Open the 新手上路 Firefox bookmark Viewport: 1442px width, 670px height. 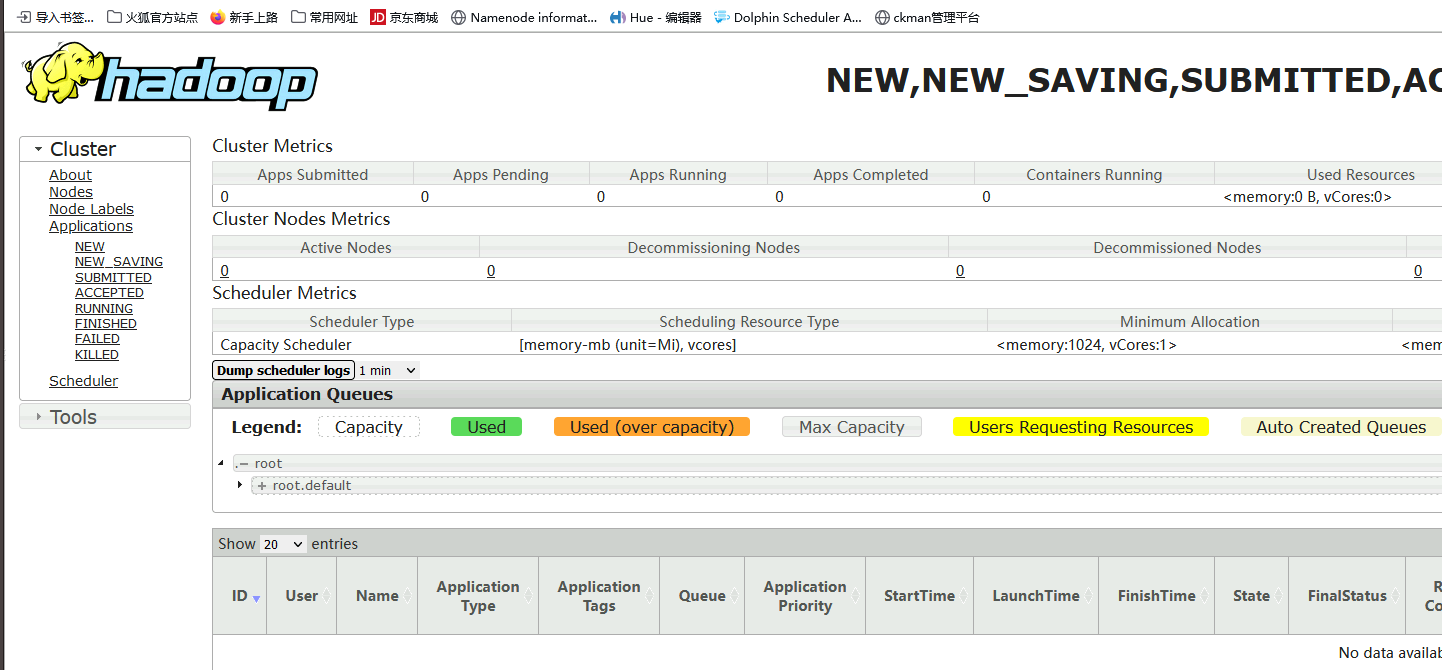(x=244, y=17)
